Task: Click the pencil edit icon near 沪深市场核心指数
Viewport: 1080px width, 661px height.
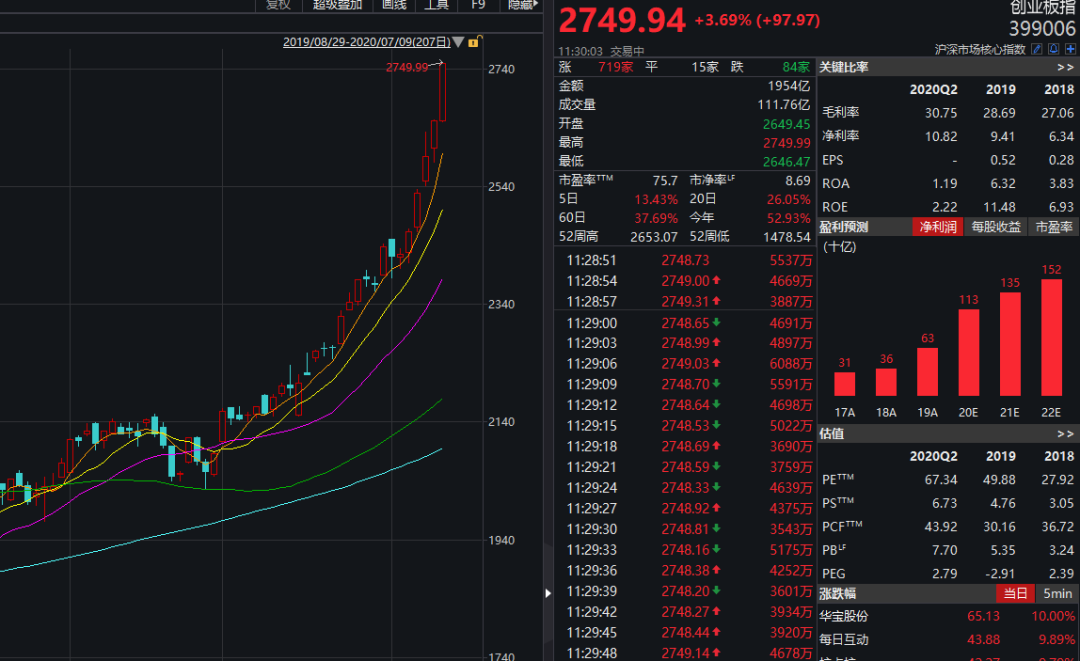Action: (1037, 50)
